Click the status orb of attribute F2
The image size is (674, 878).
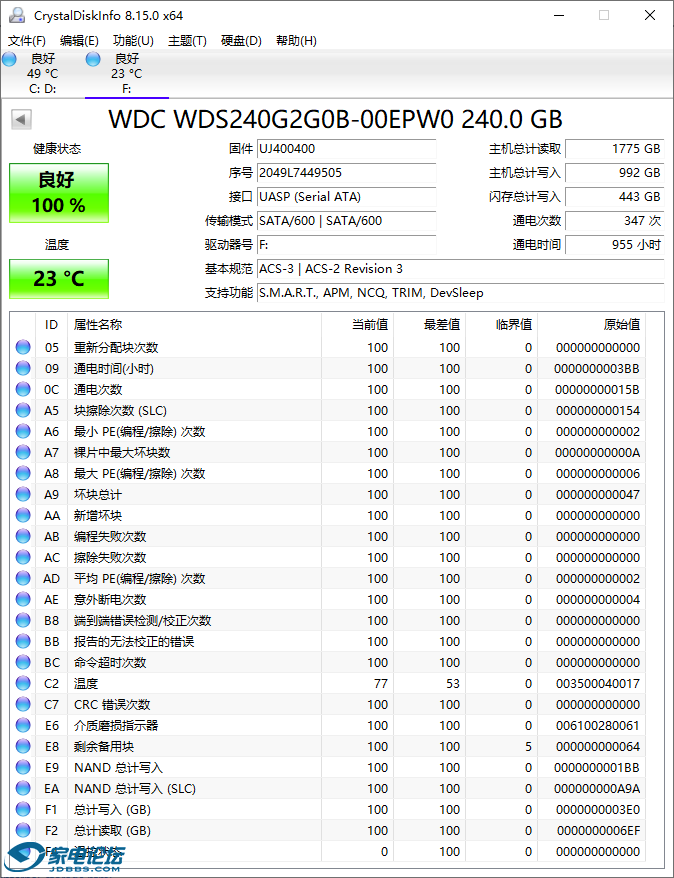[x=23, y=830]
